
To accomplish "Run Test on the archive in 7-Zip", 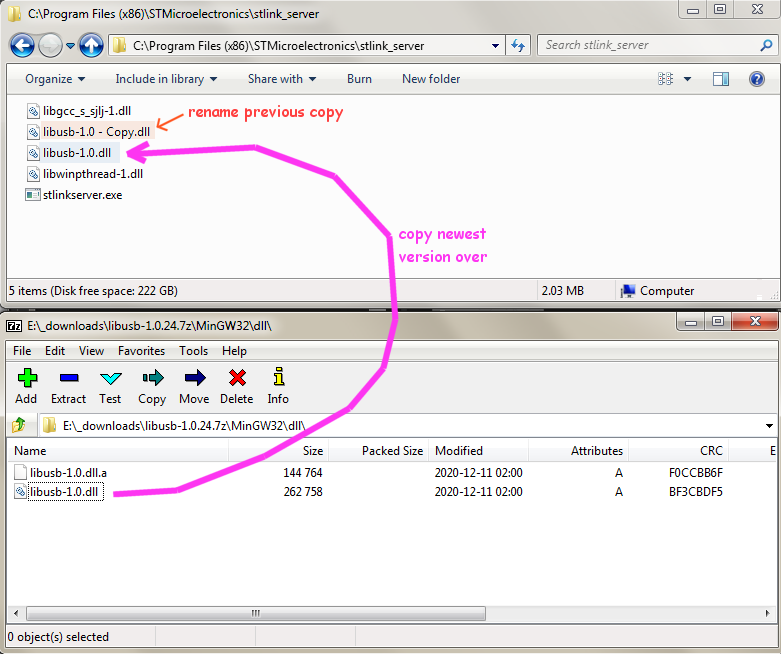I will coord(110,386).
